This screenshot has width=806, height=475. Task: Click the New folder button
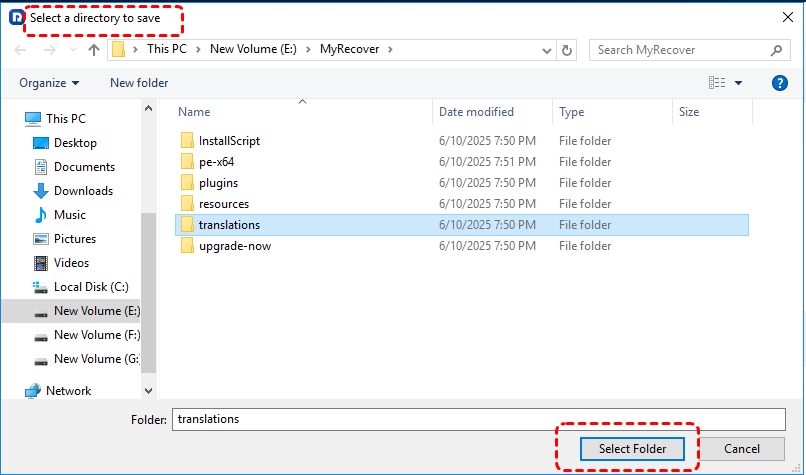point(139,83)
